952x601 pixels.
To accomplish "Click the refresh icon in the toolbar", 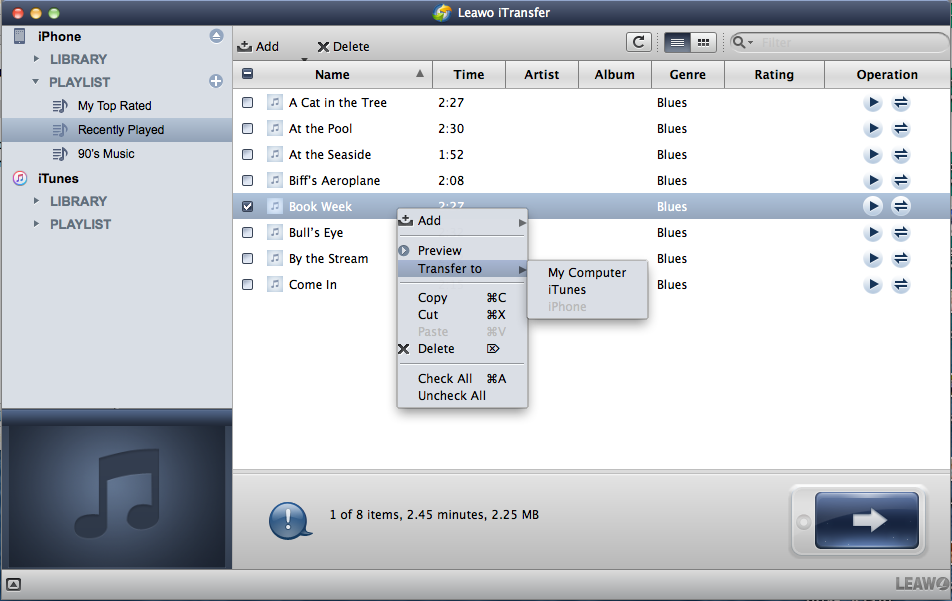I will (x=638, y=42).
